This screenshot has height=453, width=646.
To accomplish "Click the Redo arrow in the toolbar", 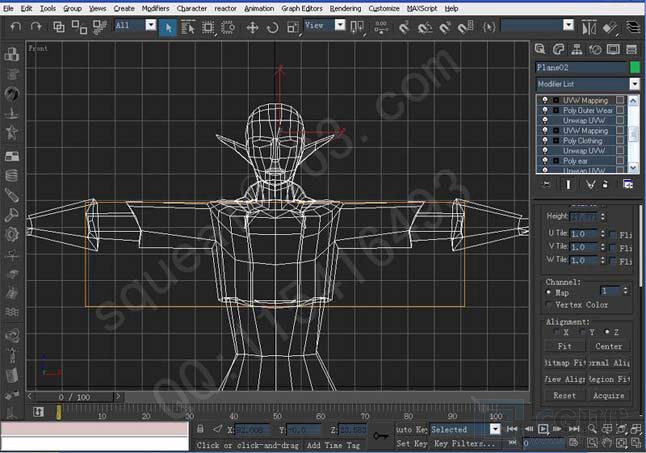I will (36, 27).
